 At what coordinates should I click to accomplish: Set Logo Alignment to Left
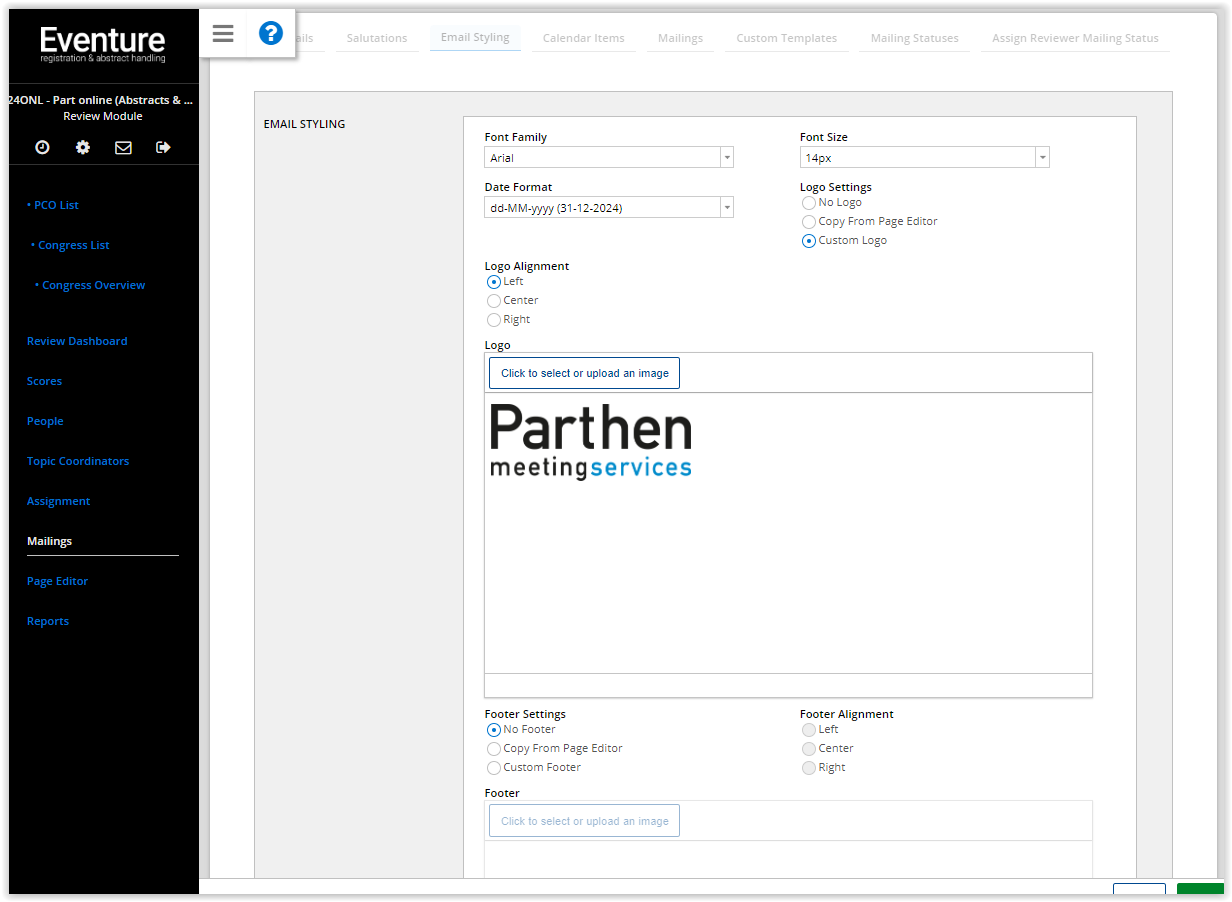tap(494, 282)
